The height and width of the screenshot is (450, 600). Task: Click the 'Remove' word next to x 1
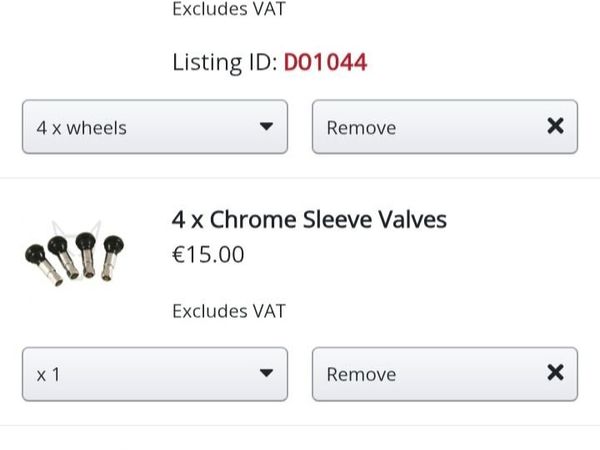pyautogui.click(x=361, y=375)
